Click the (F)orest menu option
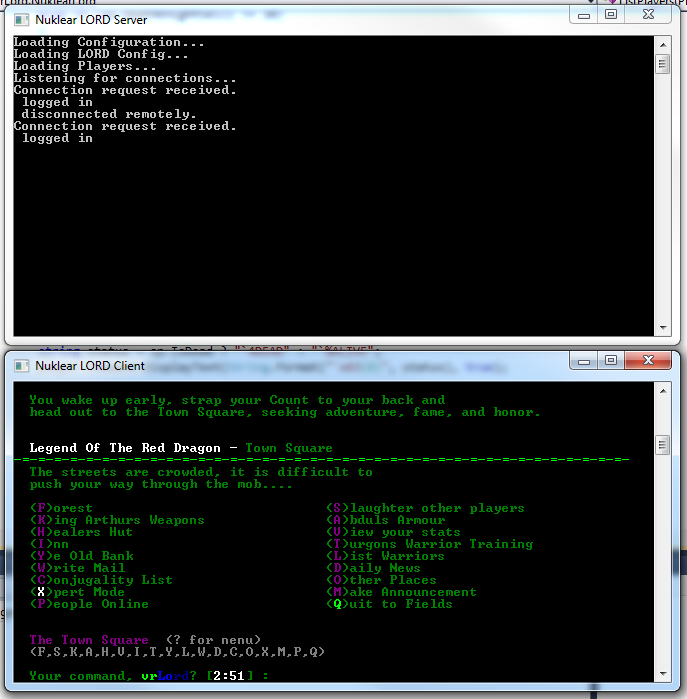 point(61,508)
